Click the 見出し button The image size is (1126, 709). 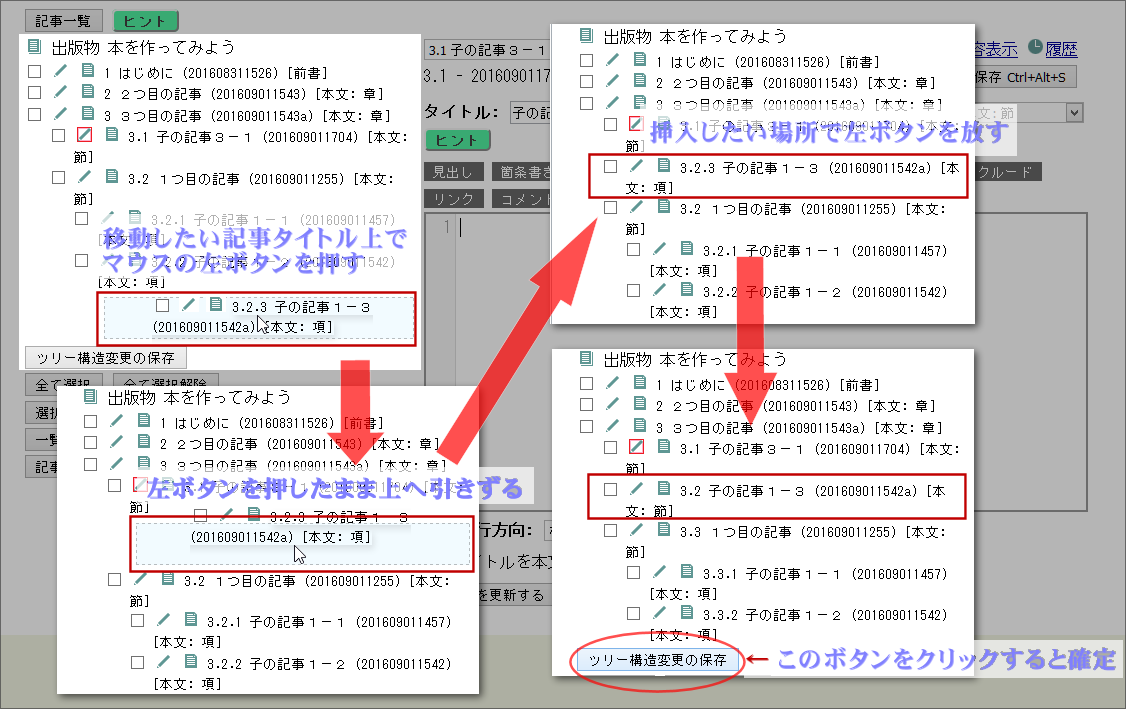coord(452,172)
